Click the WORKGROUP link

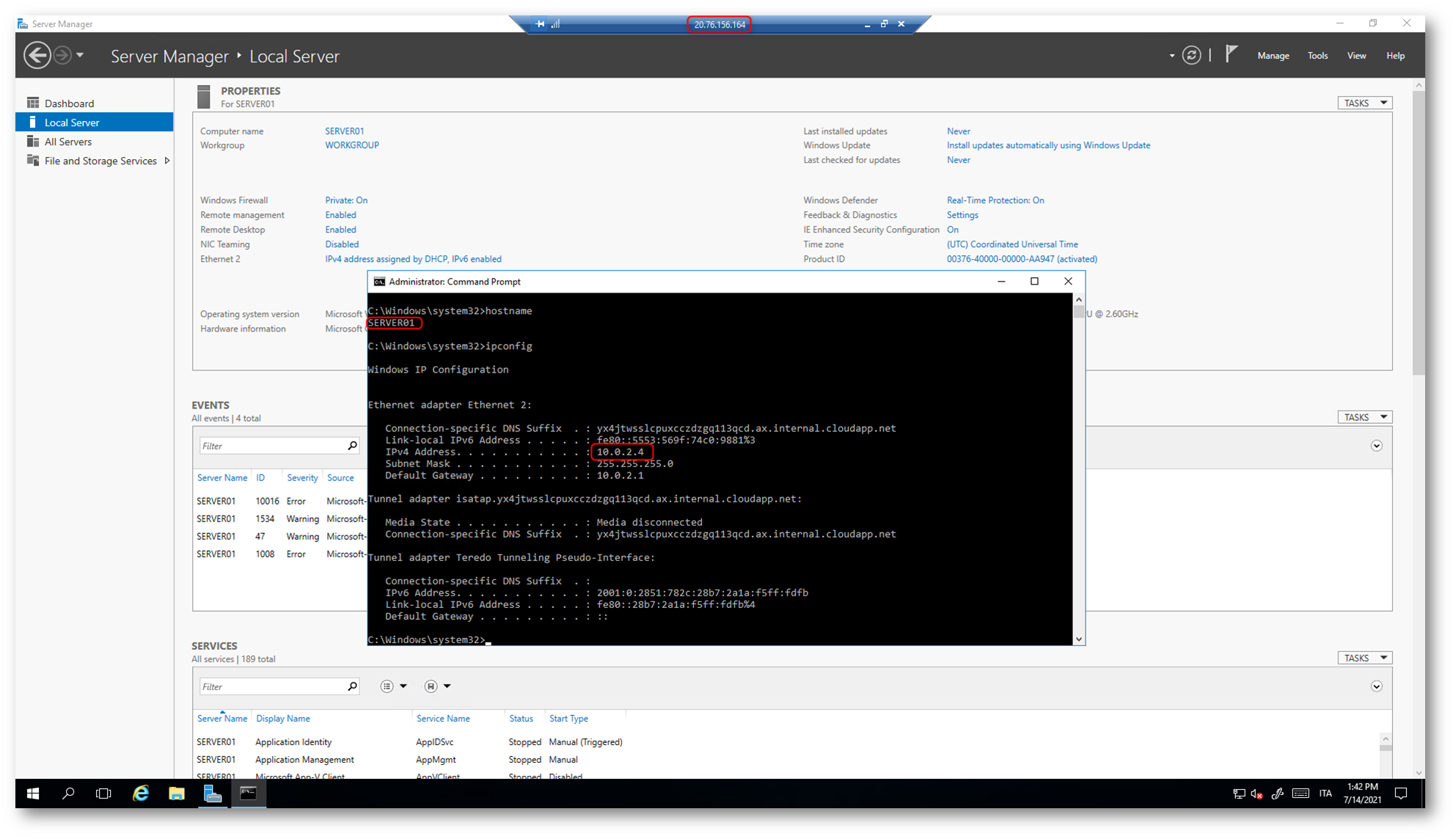tap(352, 145)
